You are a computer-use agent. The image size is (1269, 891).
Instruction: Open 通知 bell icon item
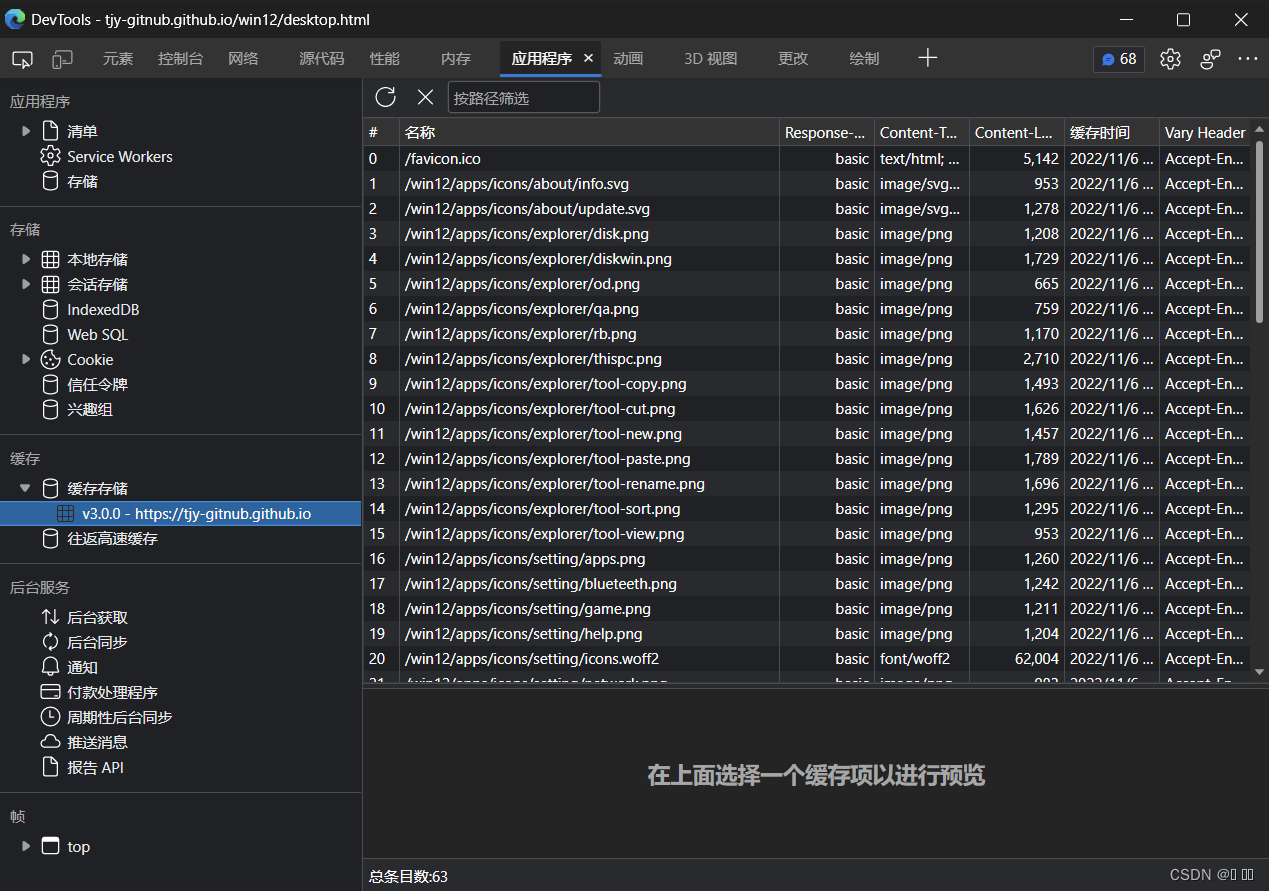[50, 667]
